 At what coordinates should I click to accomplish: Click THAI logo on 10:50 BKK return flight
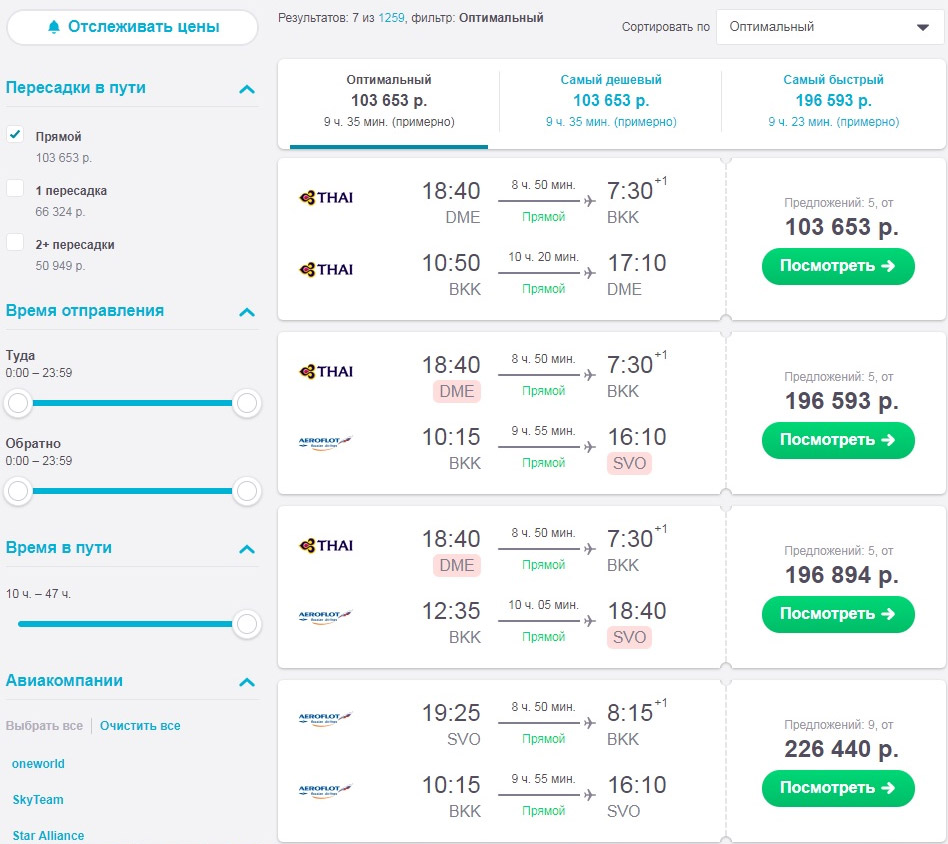point(326,270)
